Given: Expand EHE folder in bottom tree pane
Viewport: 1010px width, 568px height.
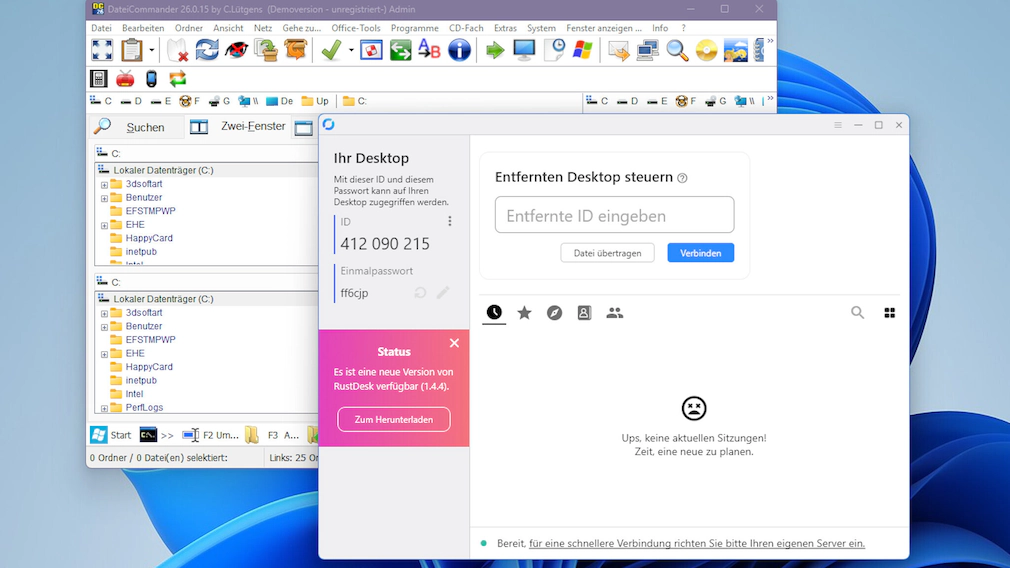Looking at the screenshot, I should pos(104,354).
